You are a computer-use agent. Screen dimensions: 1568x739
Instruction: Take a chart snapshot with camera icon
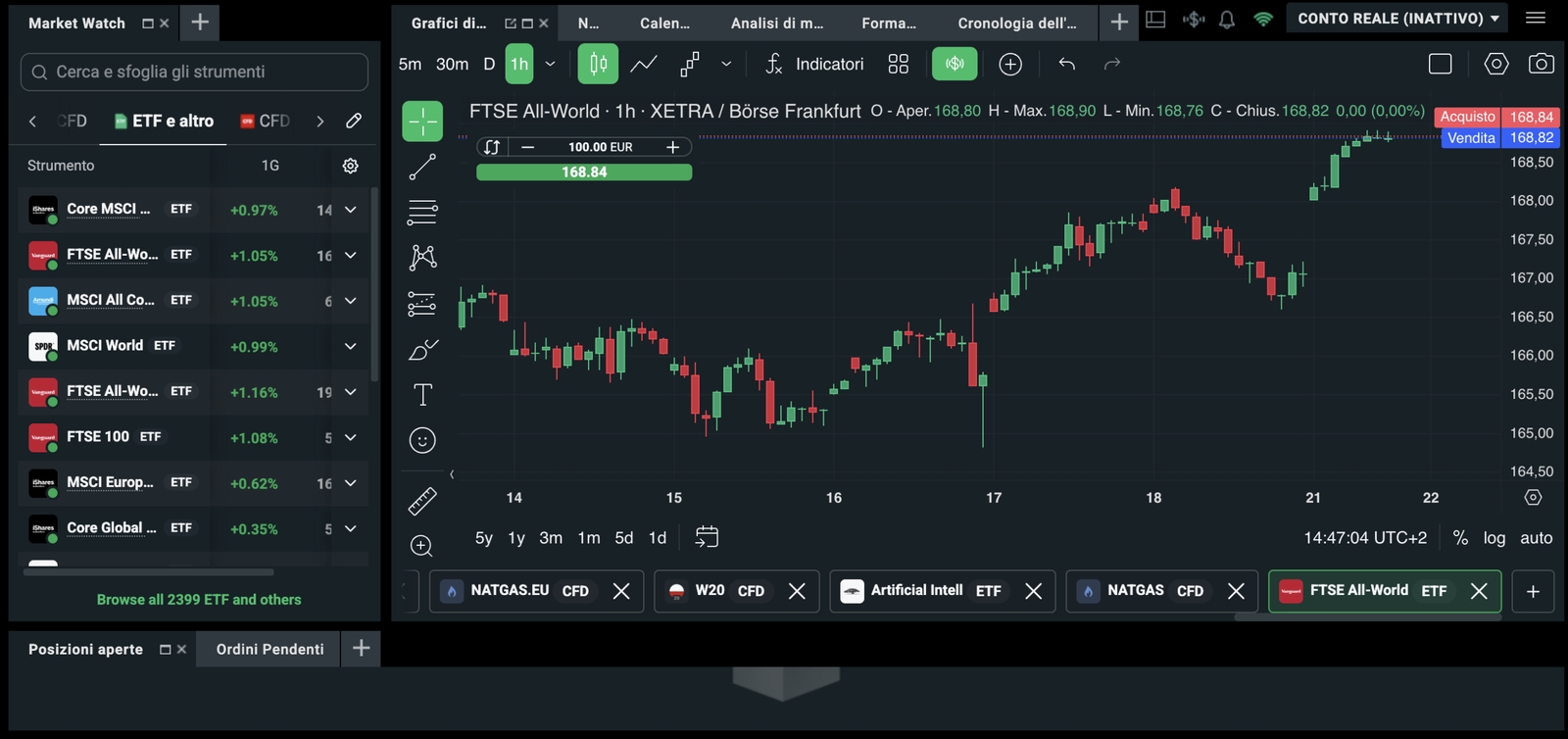[x=1542, y=64]
